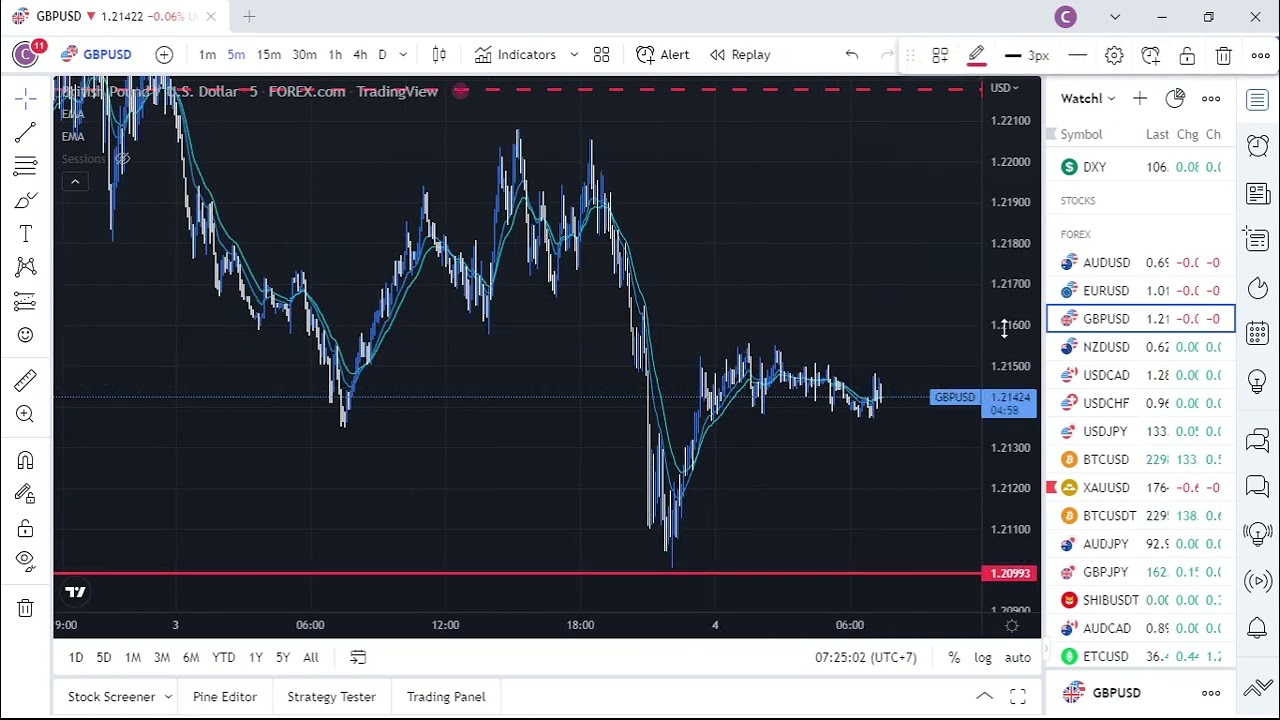This screenshot has width=1280, height=720.
Task: Toggle auto scale on price axis
Action: coord(1018,657)
